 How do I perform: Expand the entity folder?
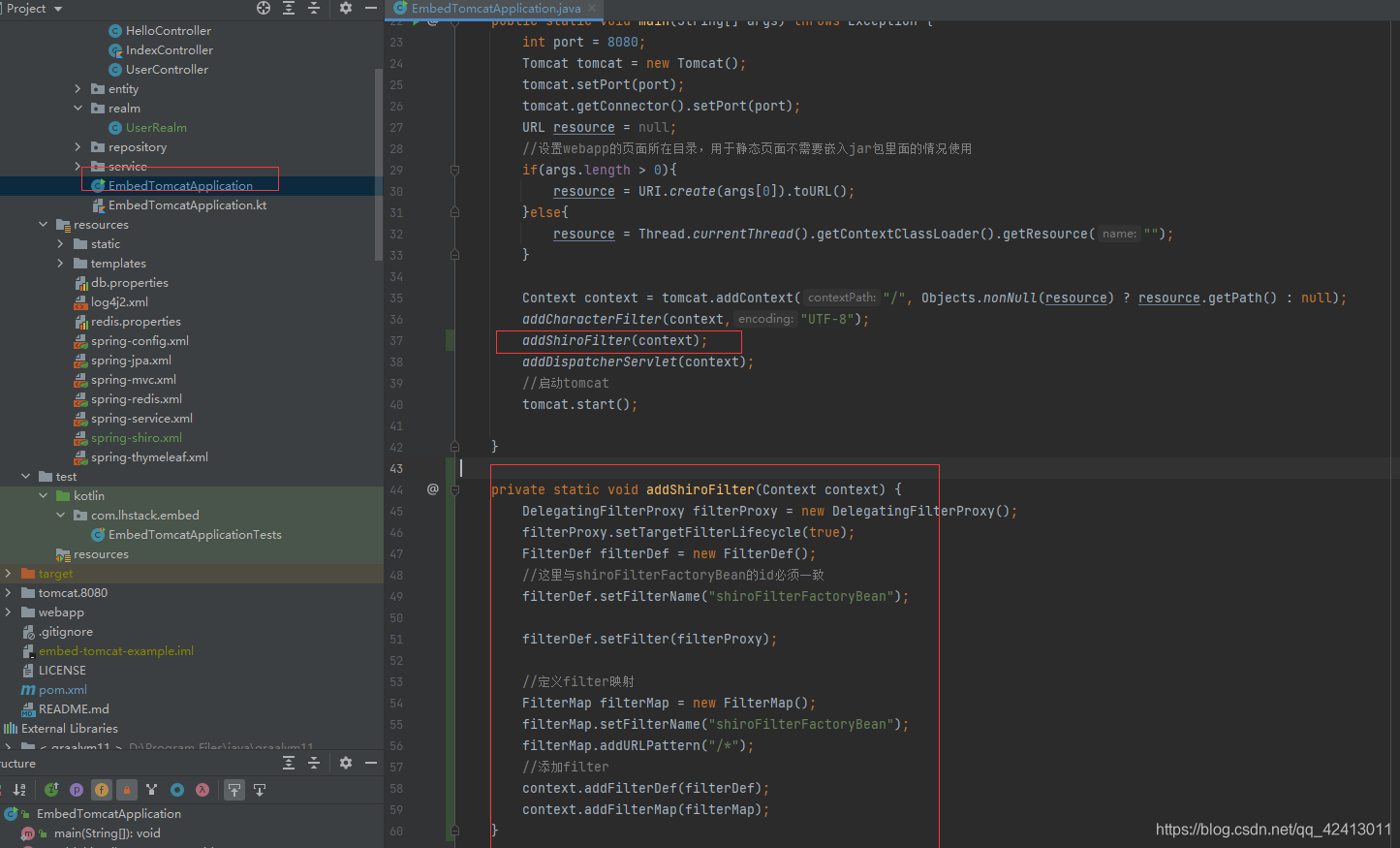tap(78, 89)
